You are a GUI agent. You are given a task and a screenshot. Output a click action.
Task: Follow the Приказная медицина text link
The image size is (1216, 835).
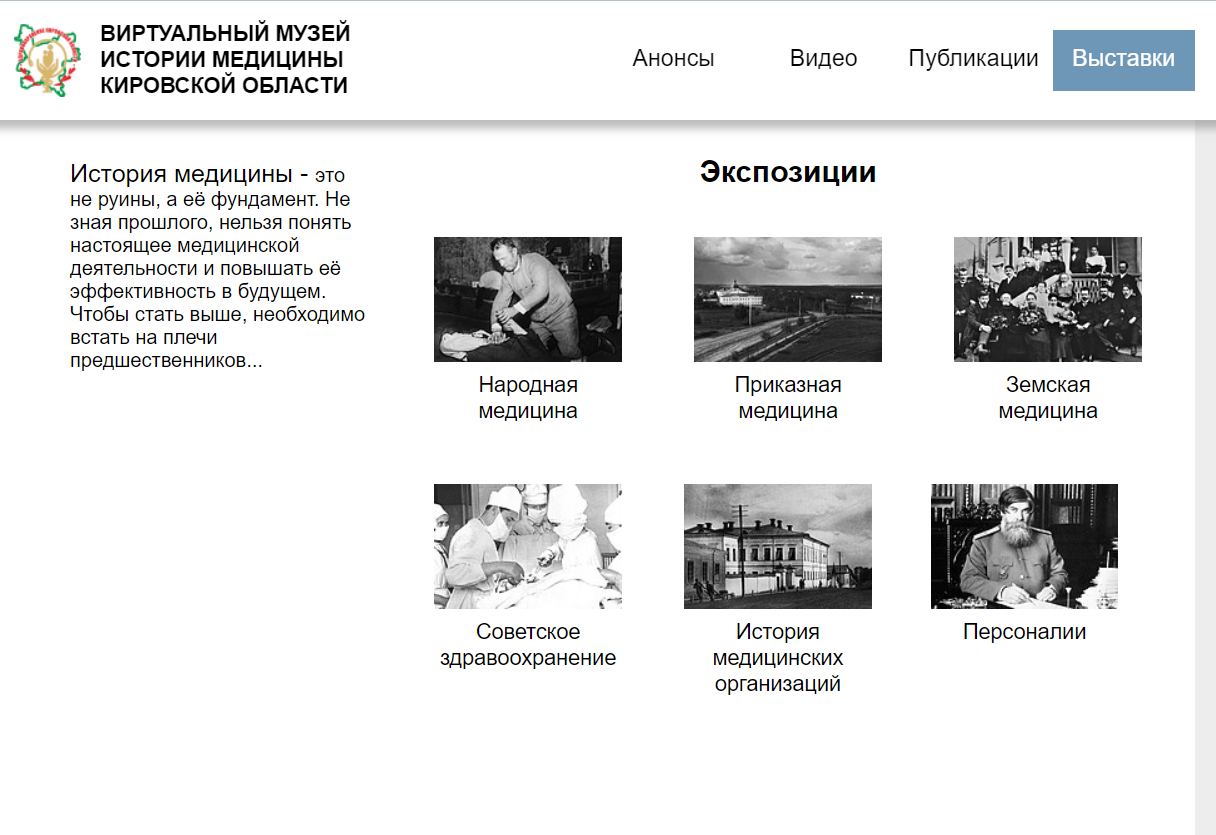coord(788,398)
